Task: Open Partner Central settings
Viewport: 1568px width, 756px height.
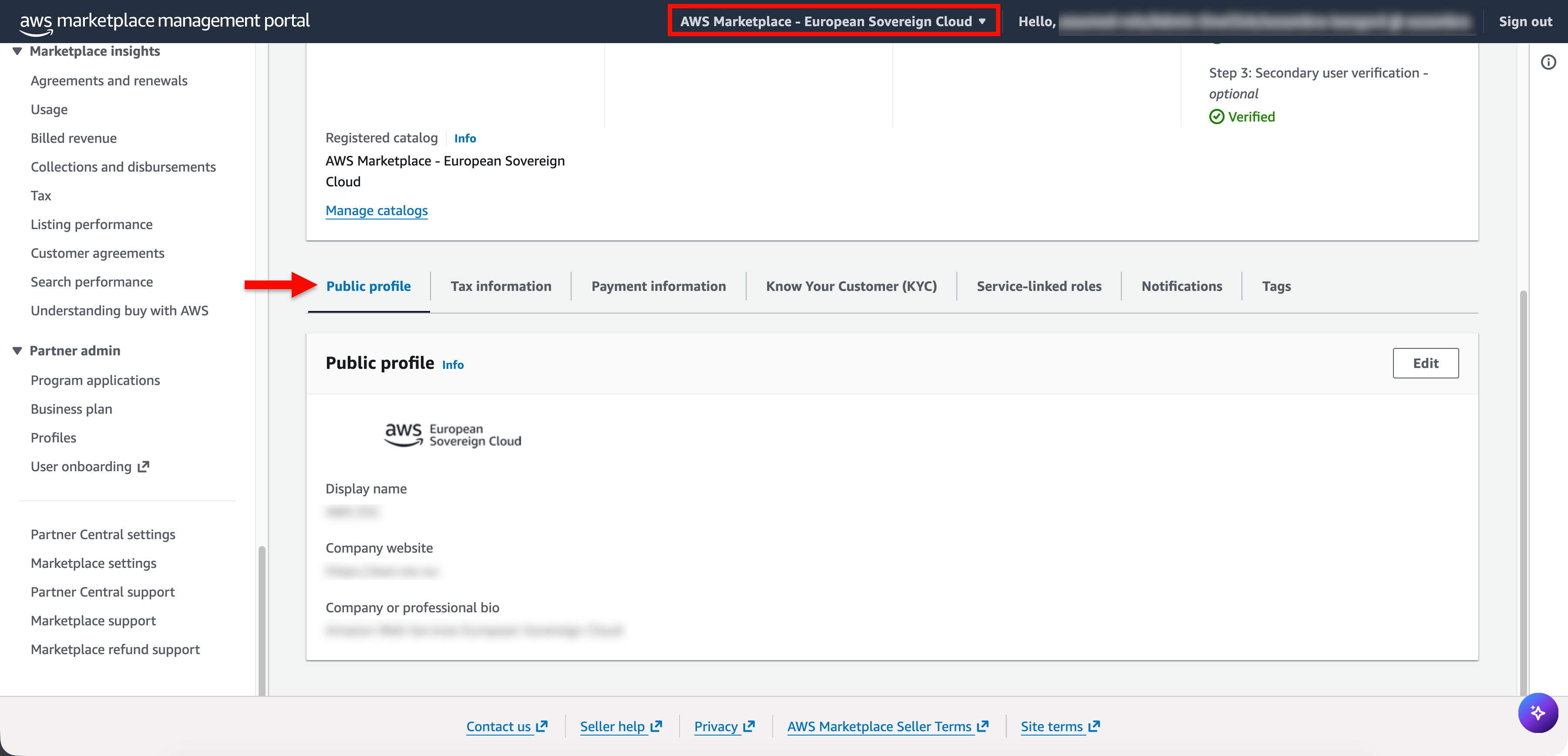Action: pyautogui.click(x=103, y=534)
